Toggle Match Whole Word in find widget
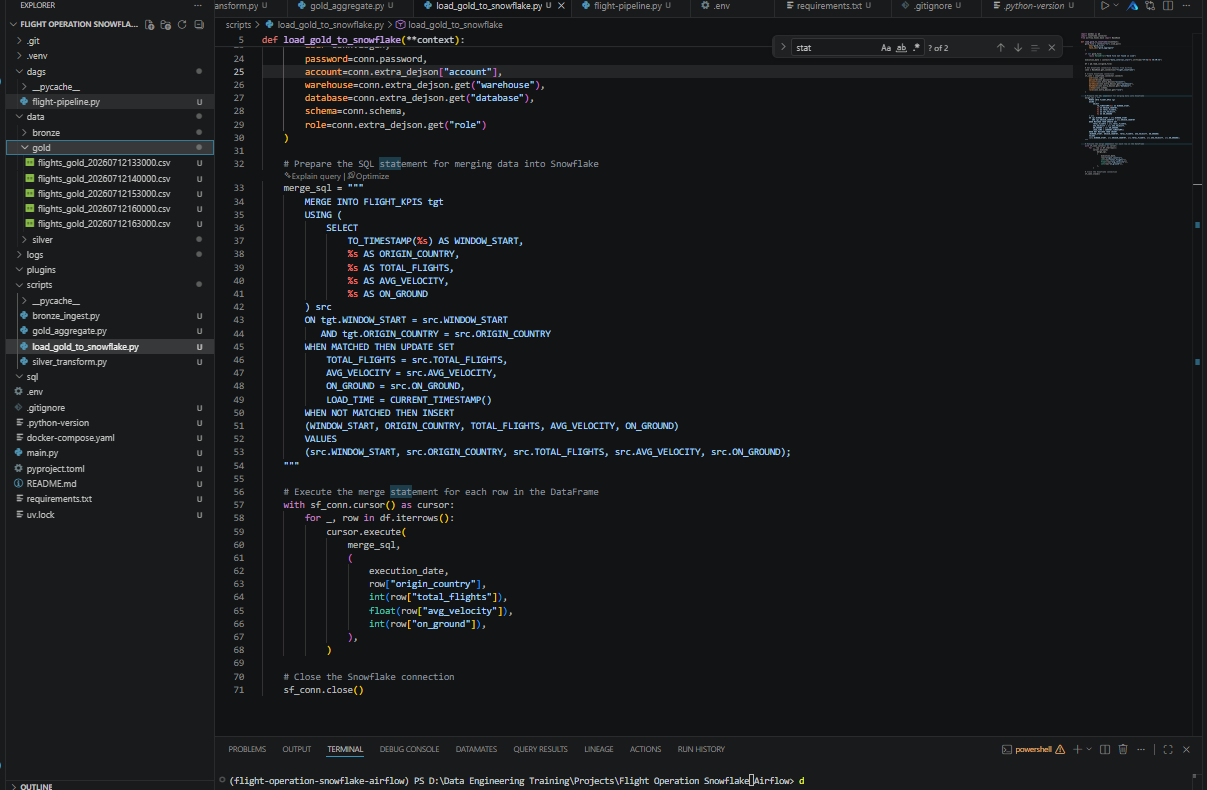1207x790 pixels. [x=901, y=47]
